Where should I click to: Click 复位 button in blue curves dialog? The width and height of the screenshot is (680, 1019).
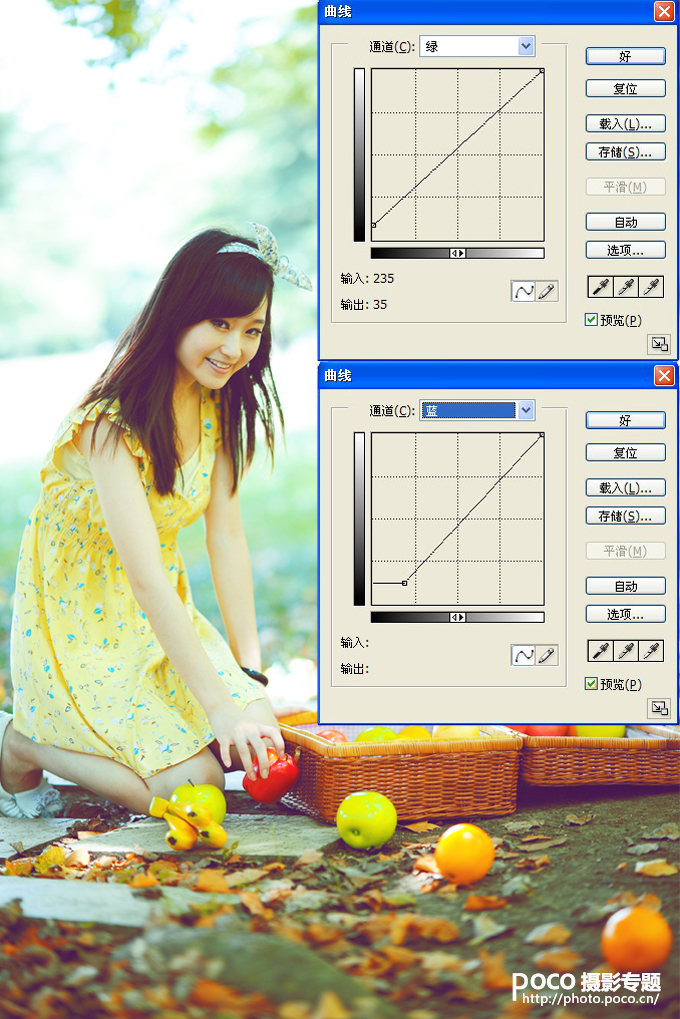click(625, 452)
